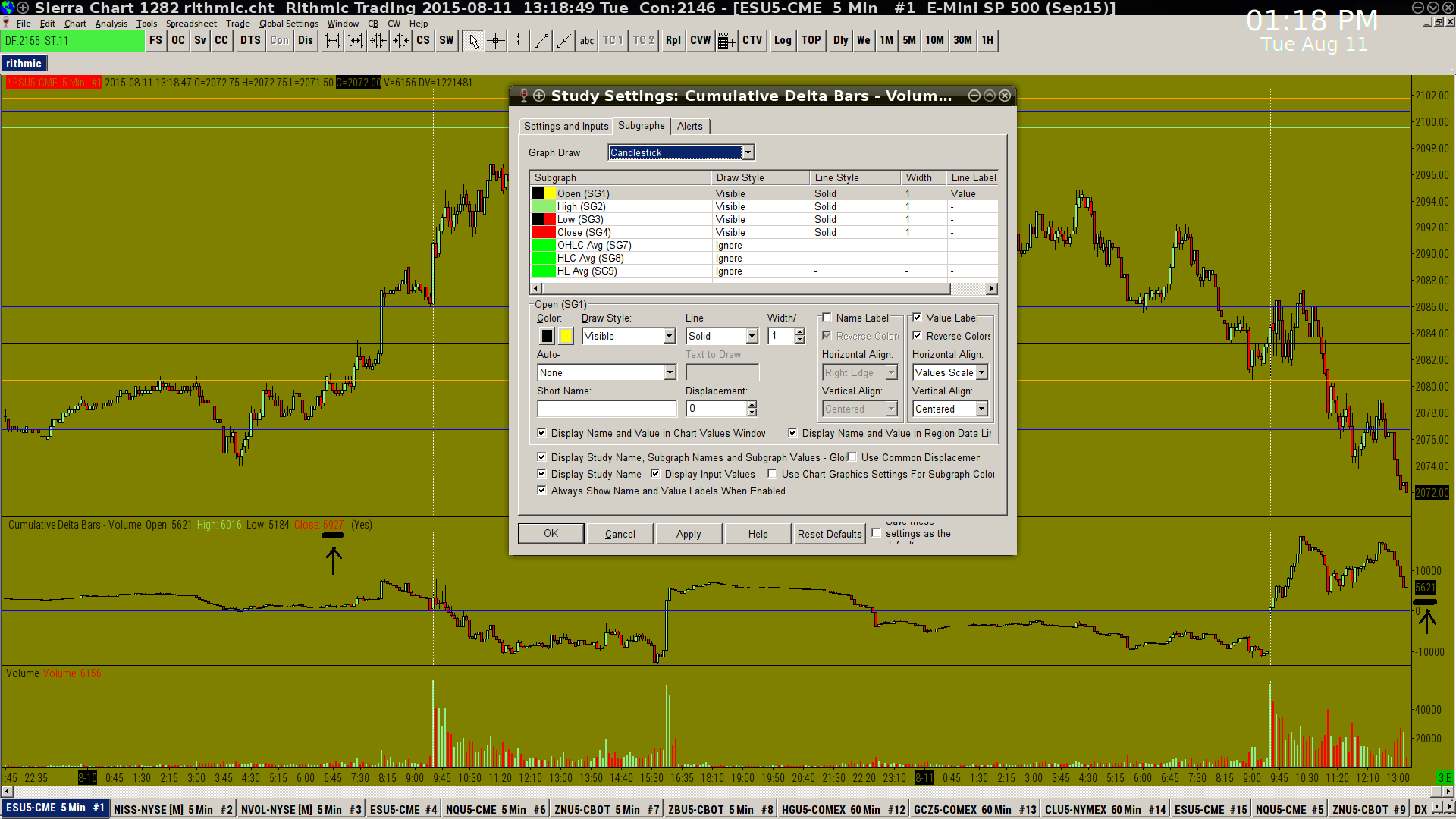Click the Reset Defaults button

pyautogui.click(x=830, y=534)
